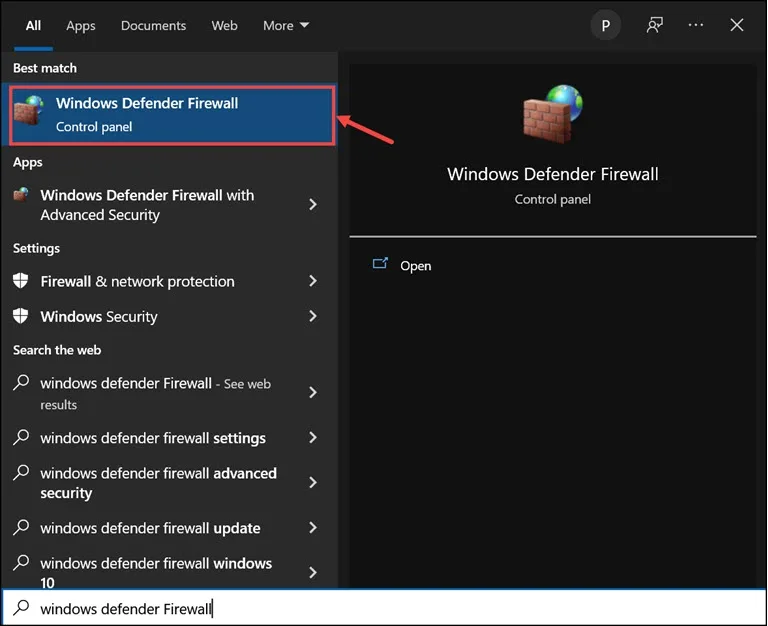Expand 'firewall settings' suggestion chevron
The image size is (768, 626).
312,437
